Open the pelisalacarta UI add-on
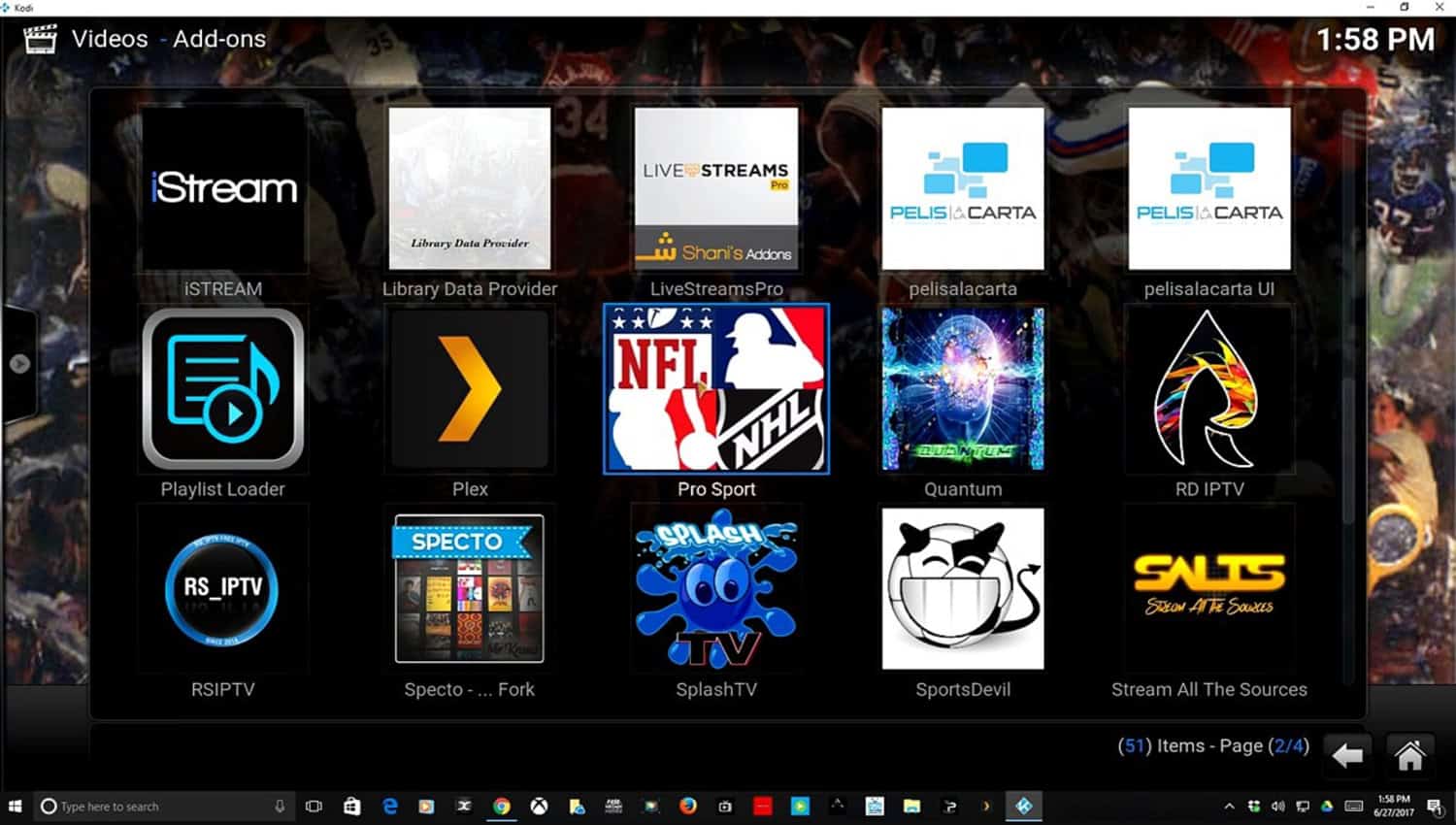Viewport: 1456px width, 825px height. point(1209,189)
